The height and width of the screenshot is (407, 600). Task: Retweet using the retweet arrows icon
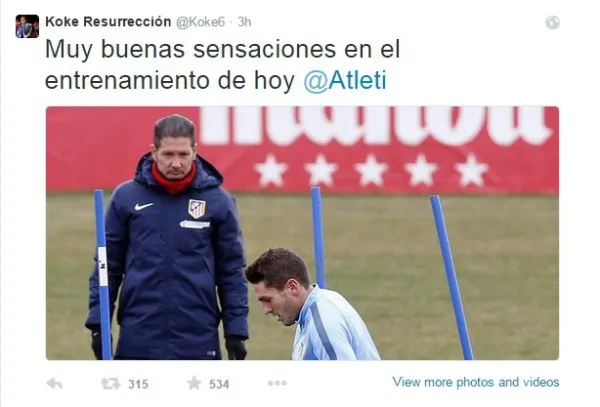(110, 383)
